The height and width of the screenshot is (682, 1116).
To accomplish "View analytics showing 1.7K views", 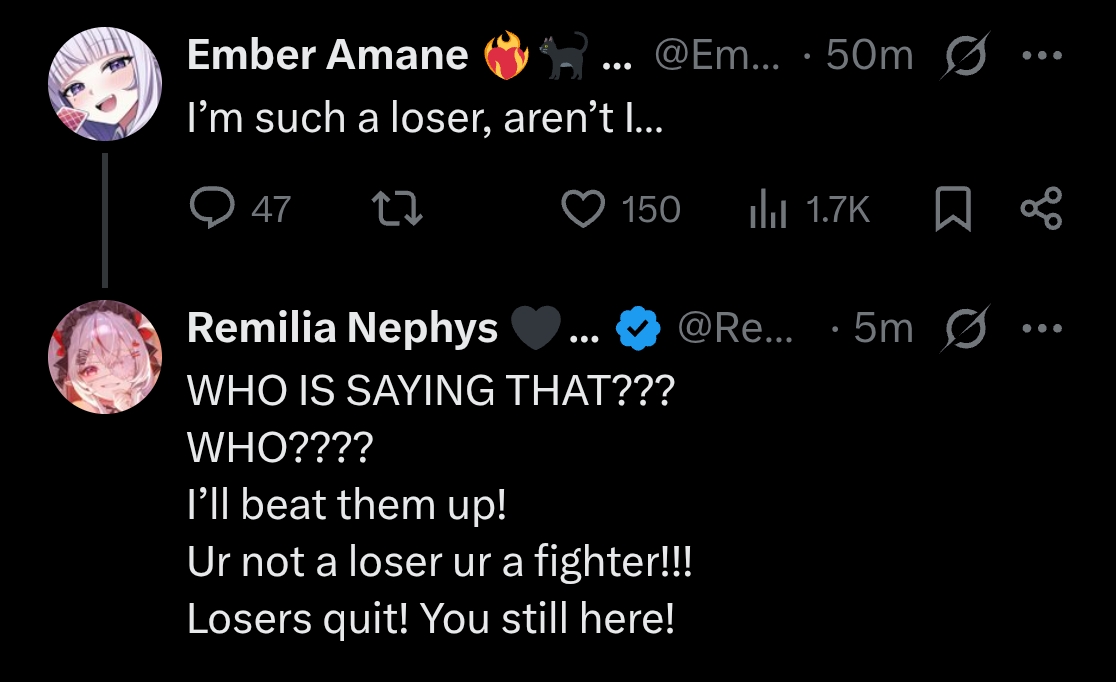I will coord(767,209).
